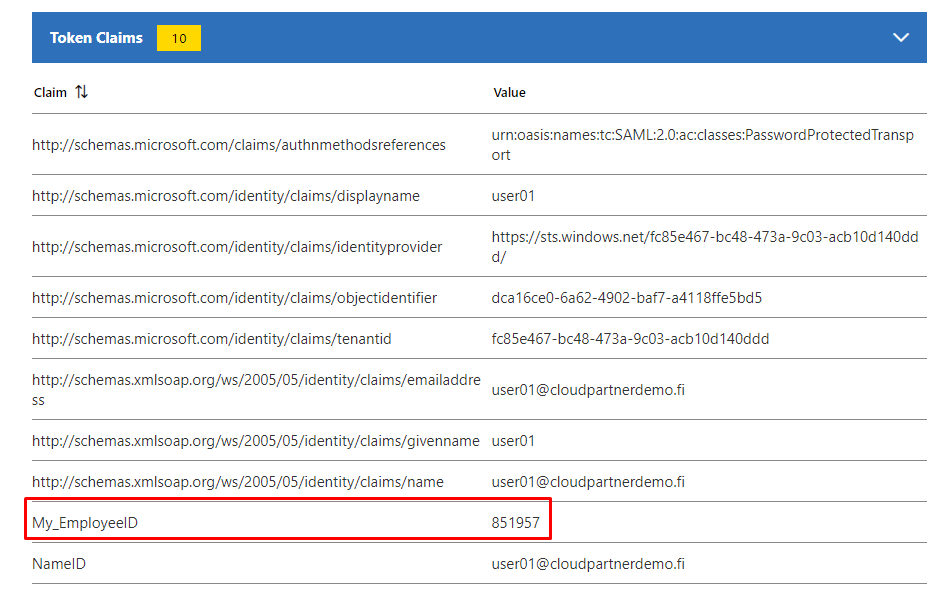934x590 pixels.
Task: Click the email value in the NameID row
Action: (x=588, y=564)
